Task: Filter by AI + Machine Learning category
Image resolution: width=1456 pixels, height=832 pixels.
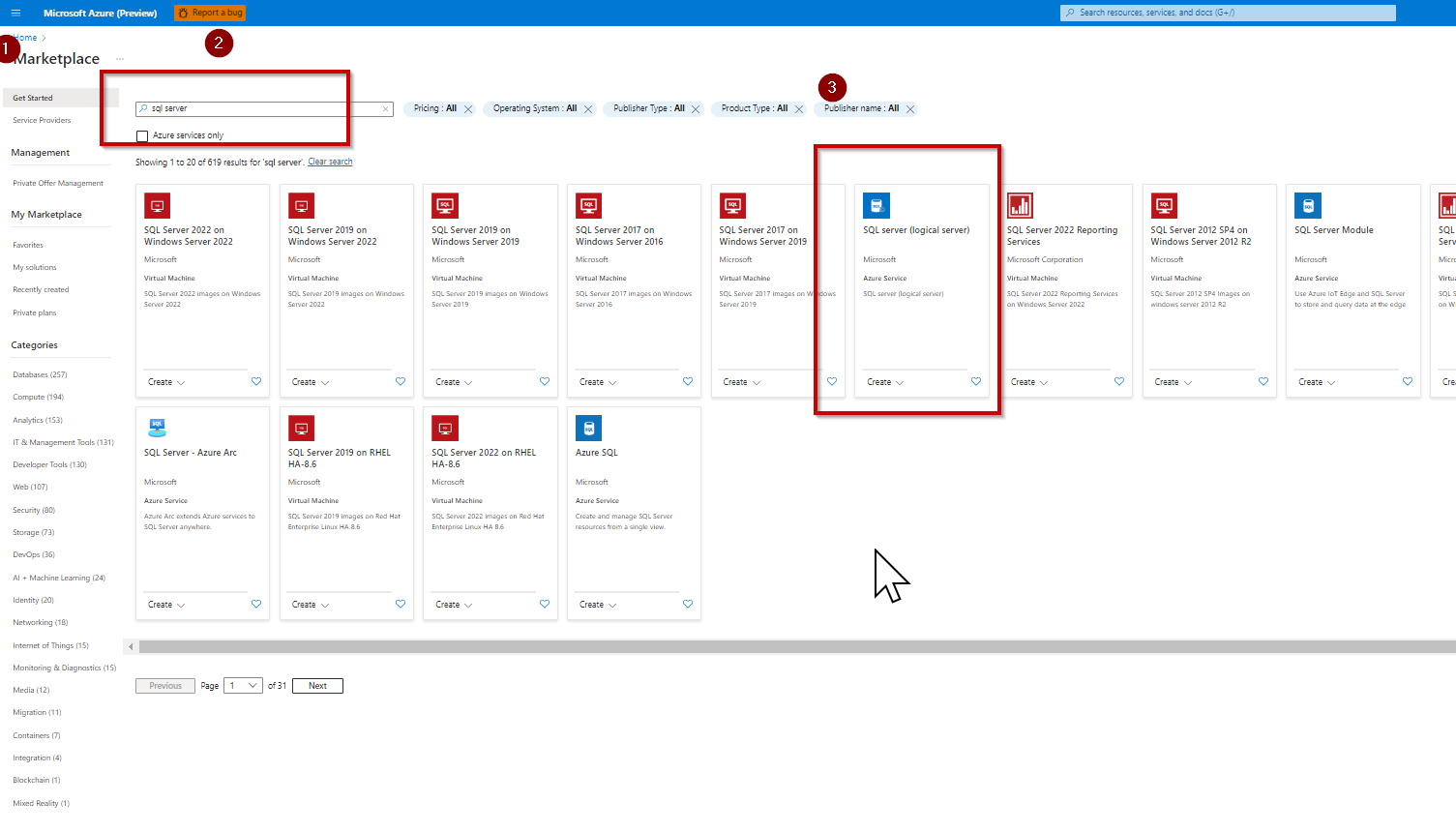Action: (x=59, y=578)
